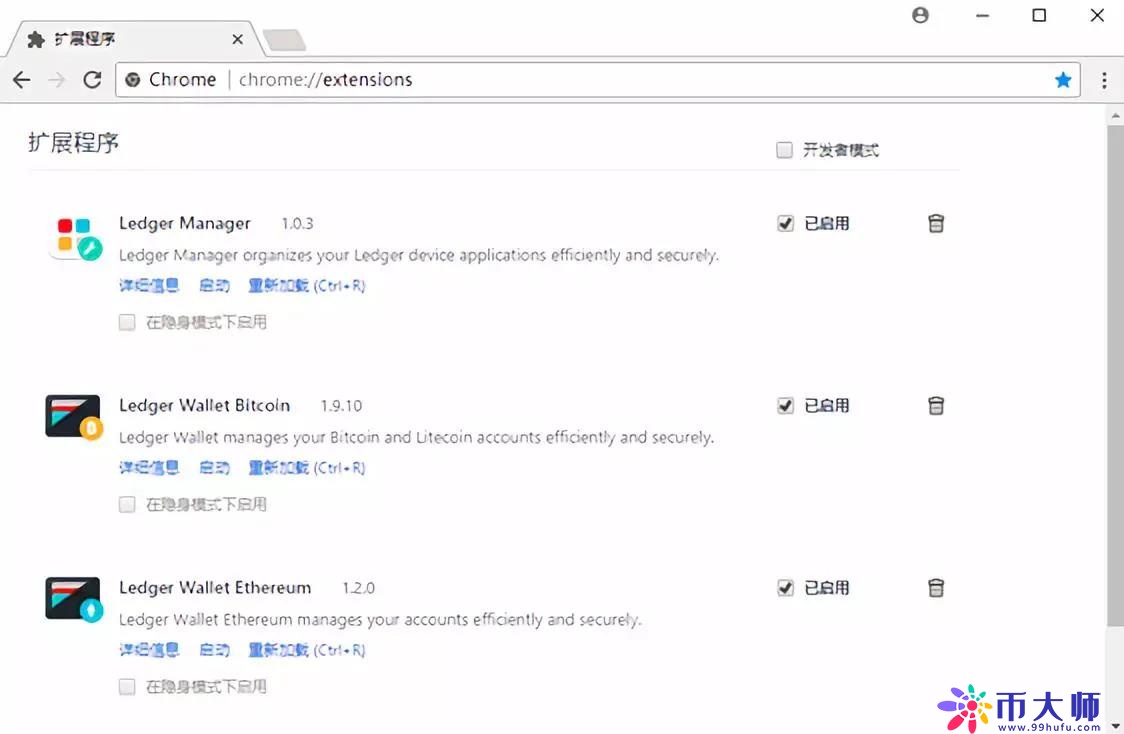Close the Chrome window
This screenshot has width=1124, height=734.
click(x=1097, y=15)
